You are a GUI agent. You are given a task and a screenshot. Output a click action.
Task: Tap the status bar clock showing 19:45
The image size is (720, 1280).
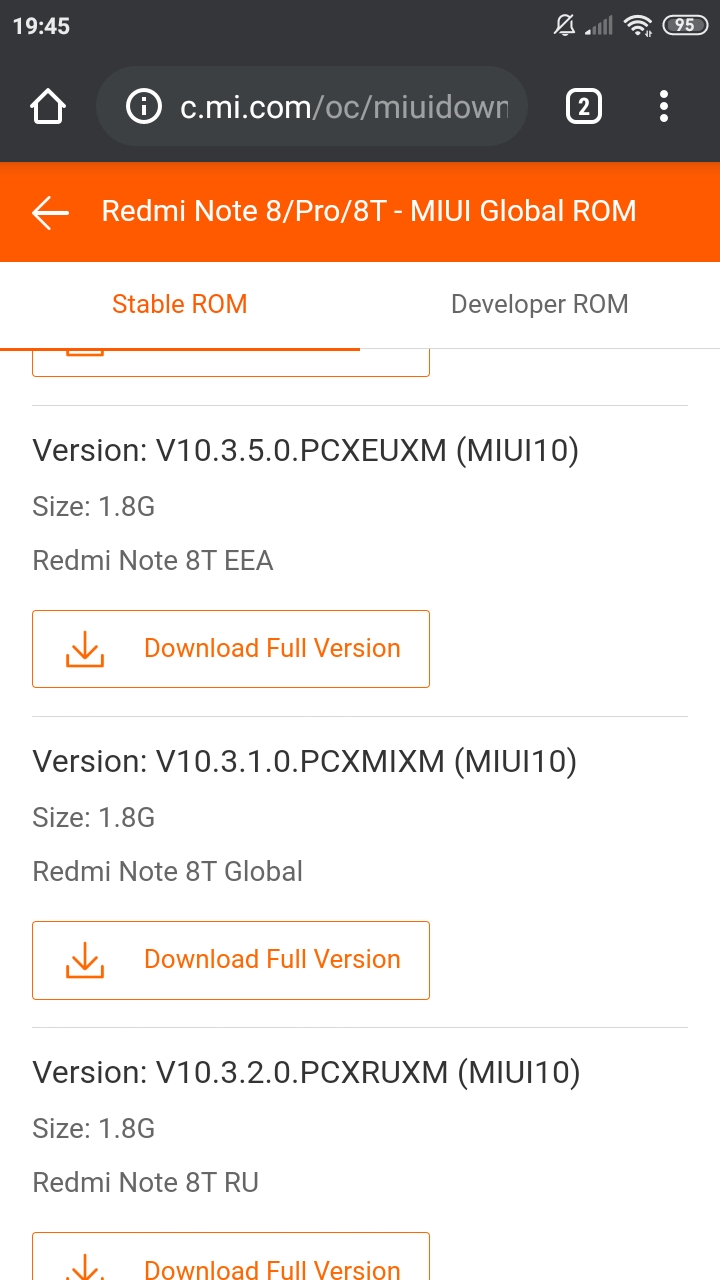click(41, 26)
